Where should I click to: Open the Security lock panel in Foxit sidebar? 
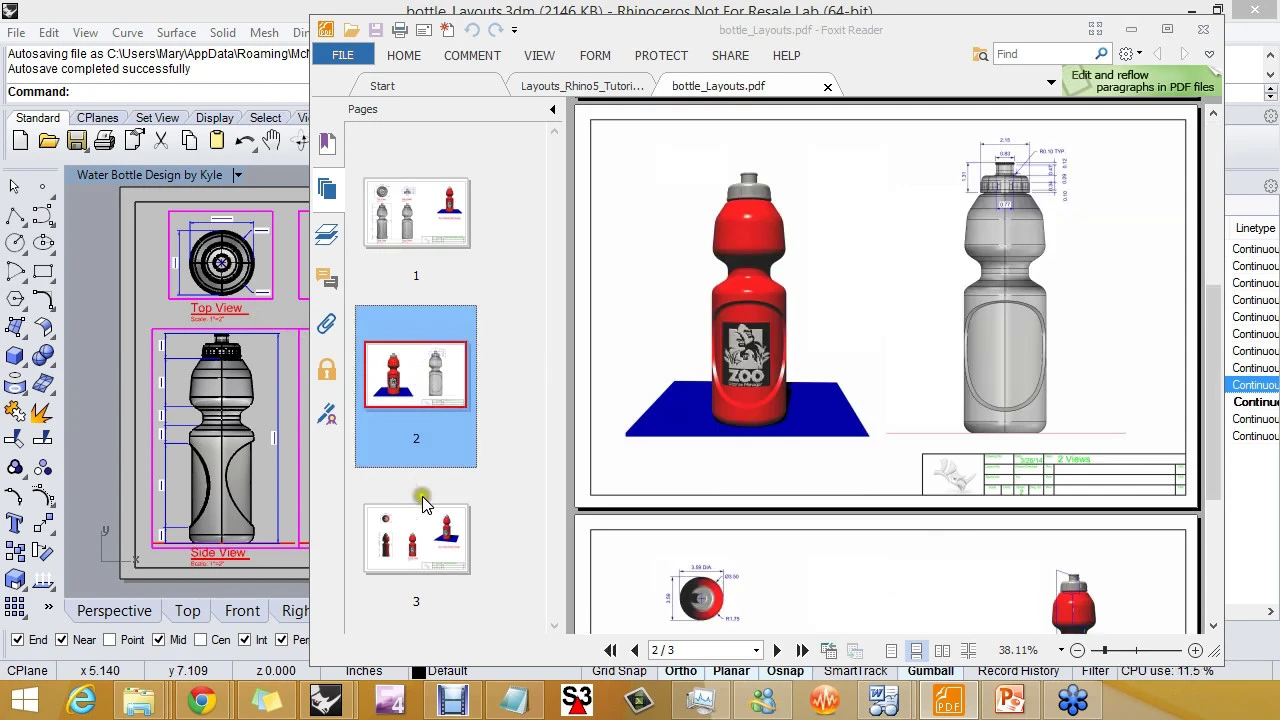(327, 370)
